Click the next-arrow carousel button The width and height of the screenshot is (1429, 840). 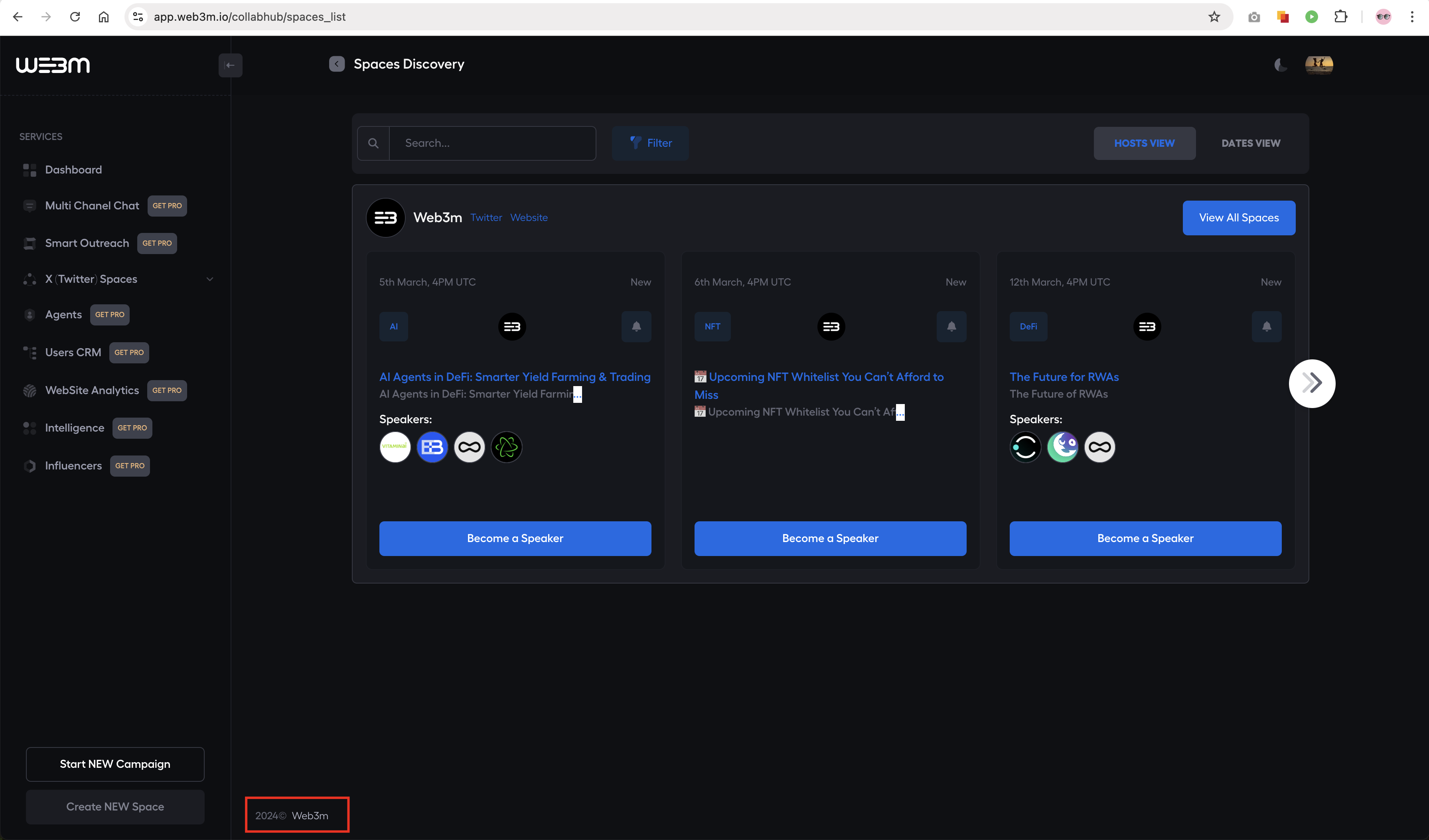[1312, 383]
